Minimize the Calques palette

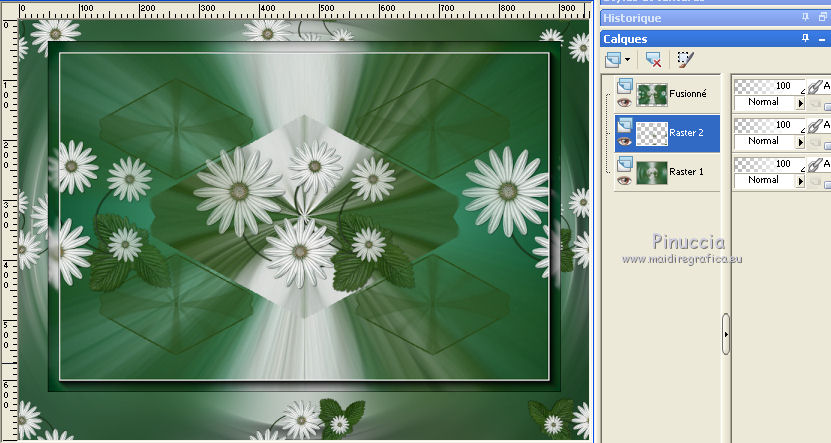click(822, 39)
